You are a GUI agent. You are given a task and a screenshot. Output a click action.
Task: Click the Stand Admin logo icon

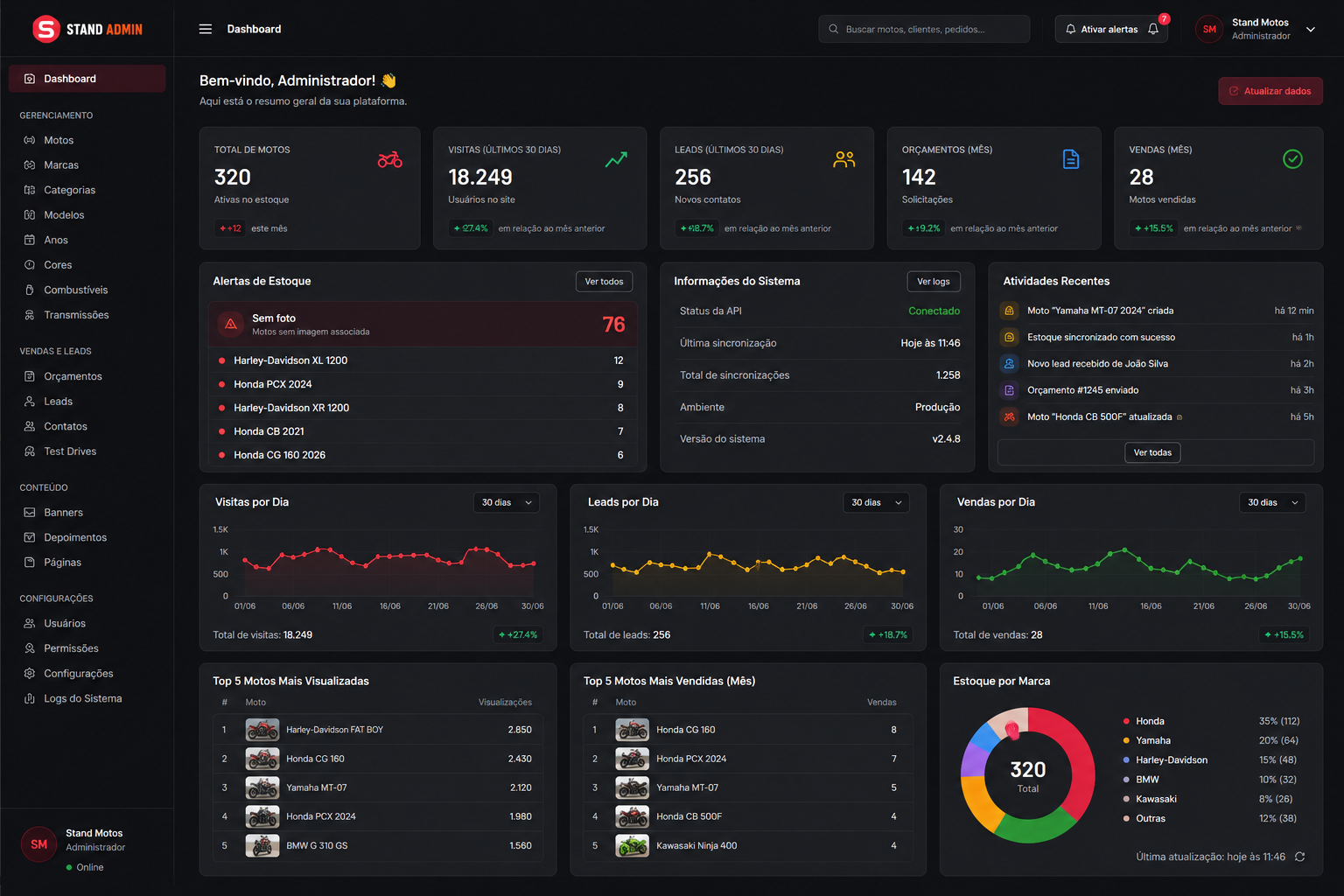45,29
